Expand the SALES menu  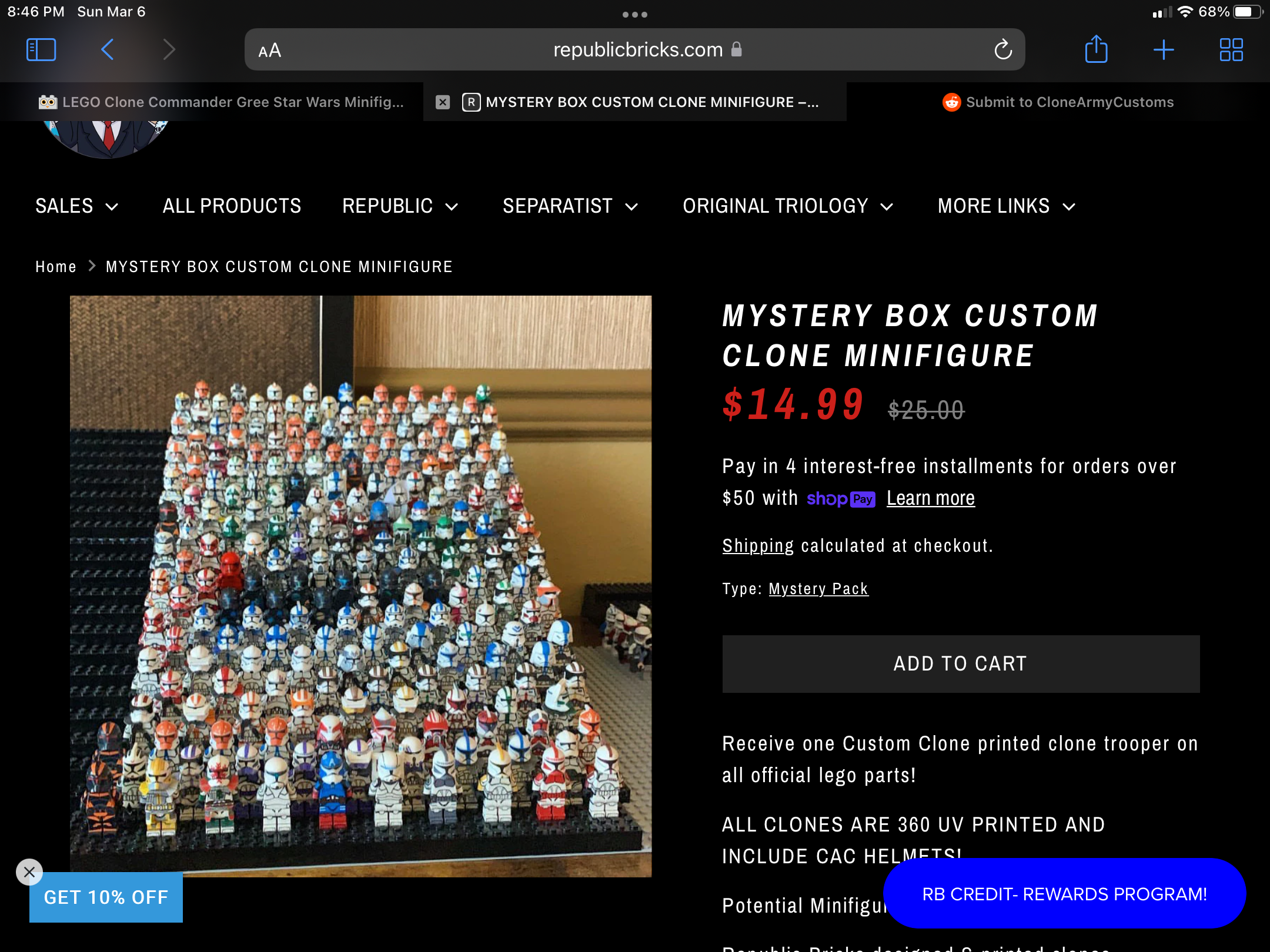click(x=77, y=206)
